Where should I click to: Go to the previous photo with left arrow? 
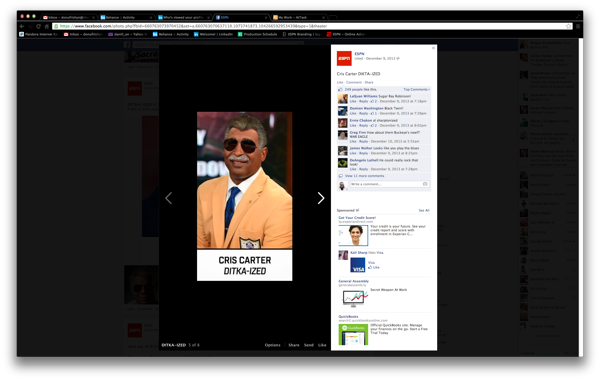point(168,198)
